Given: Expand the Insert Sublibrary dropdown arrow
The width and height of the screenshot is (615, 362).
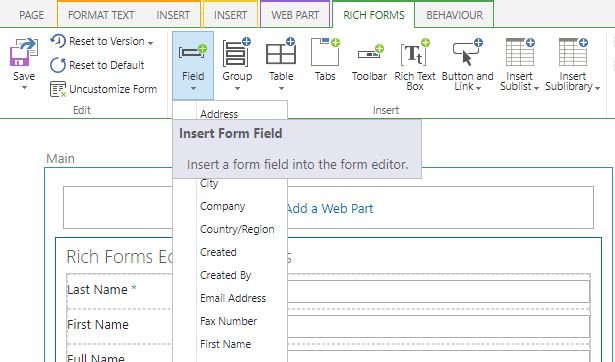Looking at the screenshot, I should pyautogui.click(x=597, y=88).
